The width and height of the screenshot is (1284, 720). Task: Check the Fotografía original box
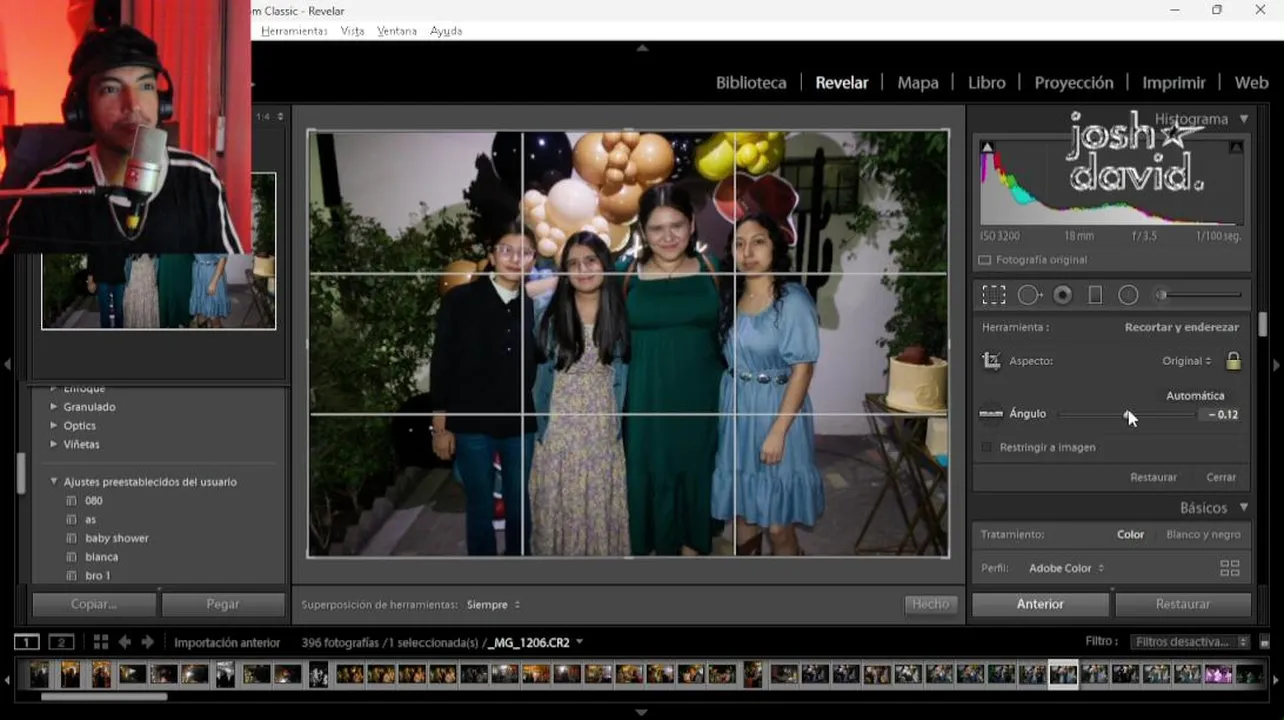985,260
